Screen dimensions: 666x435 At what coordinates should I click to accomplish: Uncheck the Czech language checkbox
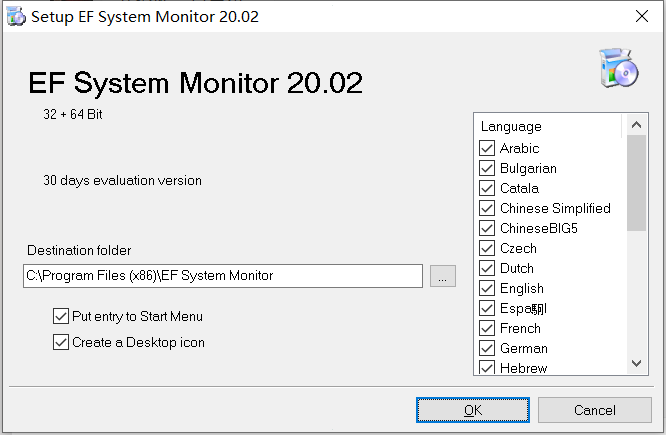487,248
